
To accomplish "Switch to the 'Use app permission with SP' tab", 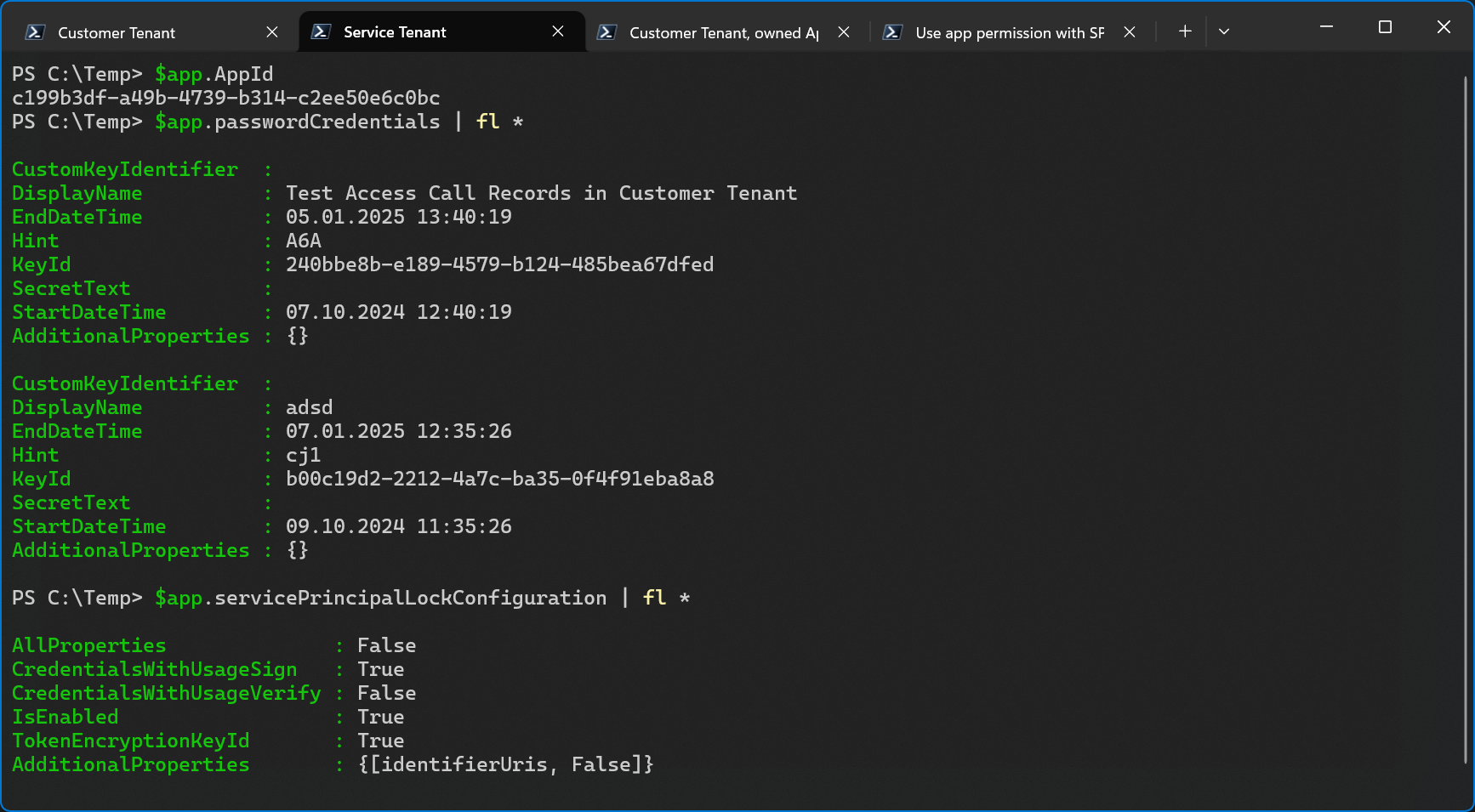I will tap(1009, 32).
